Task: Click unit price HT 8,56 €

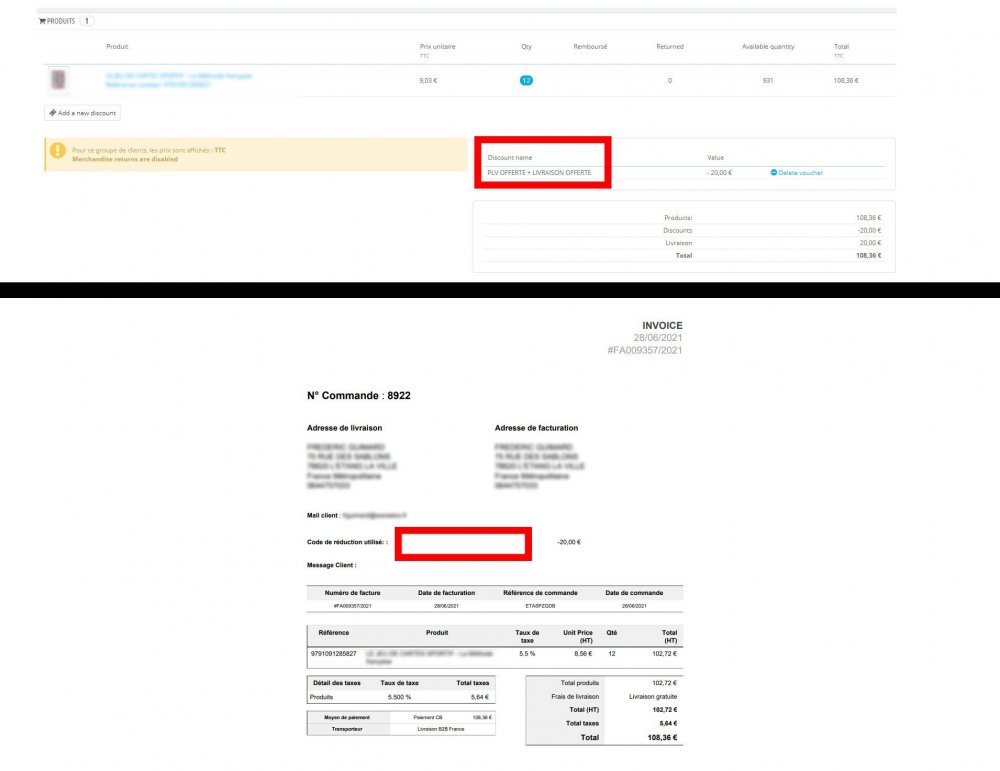Action: [x=583, y=654]
